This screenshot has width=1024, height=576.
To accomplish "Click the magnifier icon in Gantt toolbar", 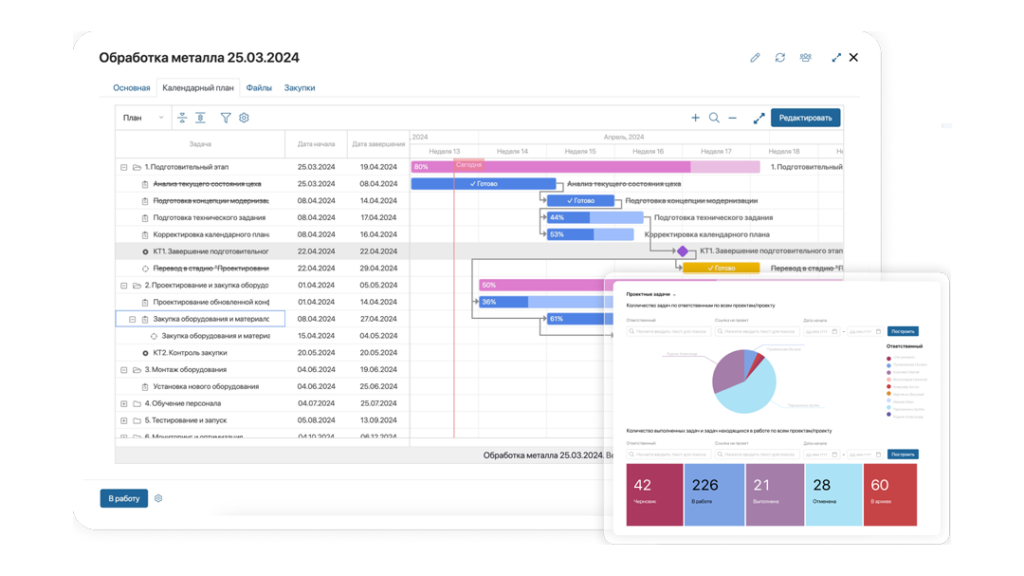I will (x=714, y=118).
